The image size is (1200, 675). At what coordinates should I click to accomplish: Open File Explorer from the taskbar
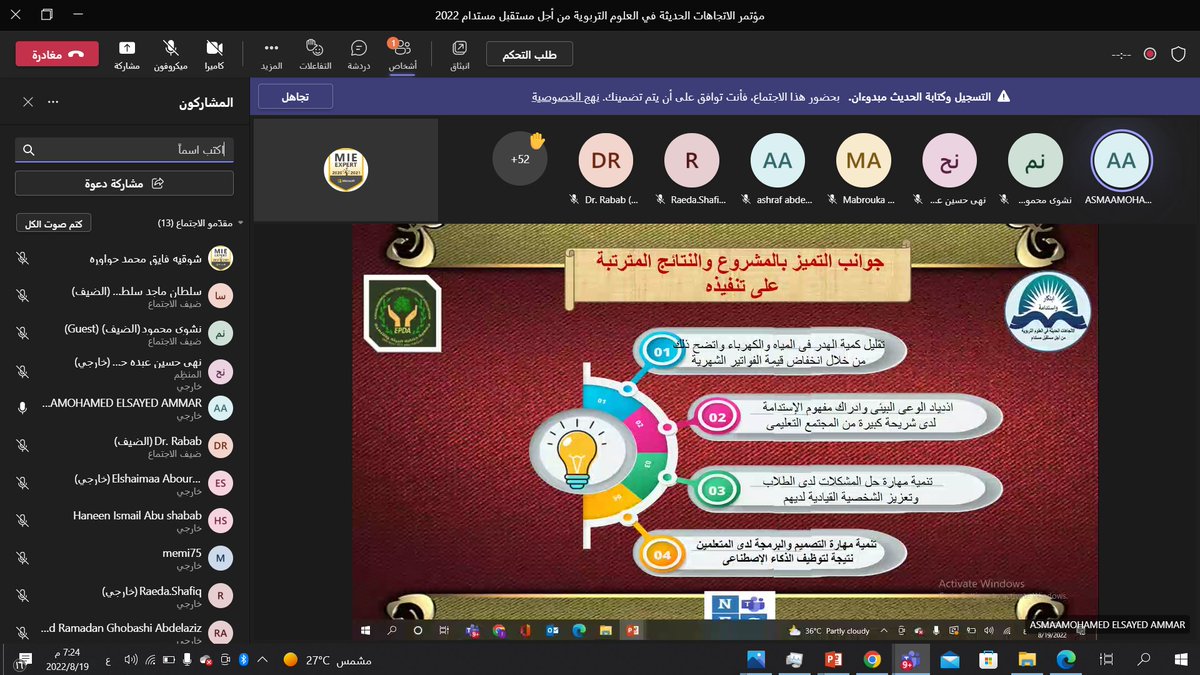point(1027,659)
